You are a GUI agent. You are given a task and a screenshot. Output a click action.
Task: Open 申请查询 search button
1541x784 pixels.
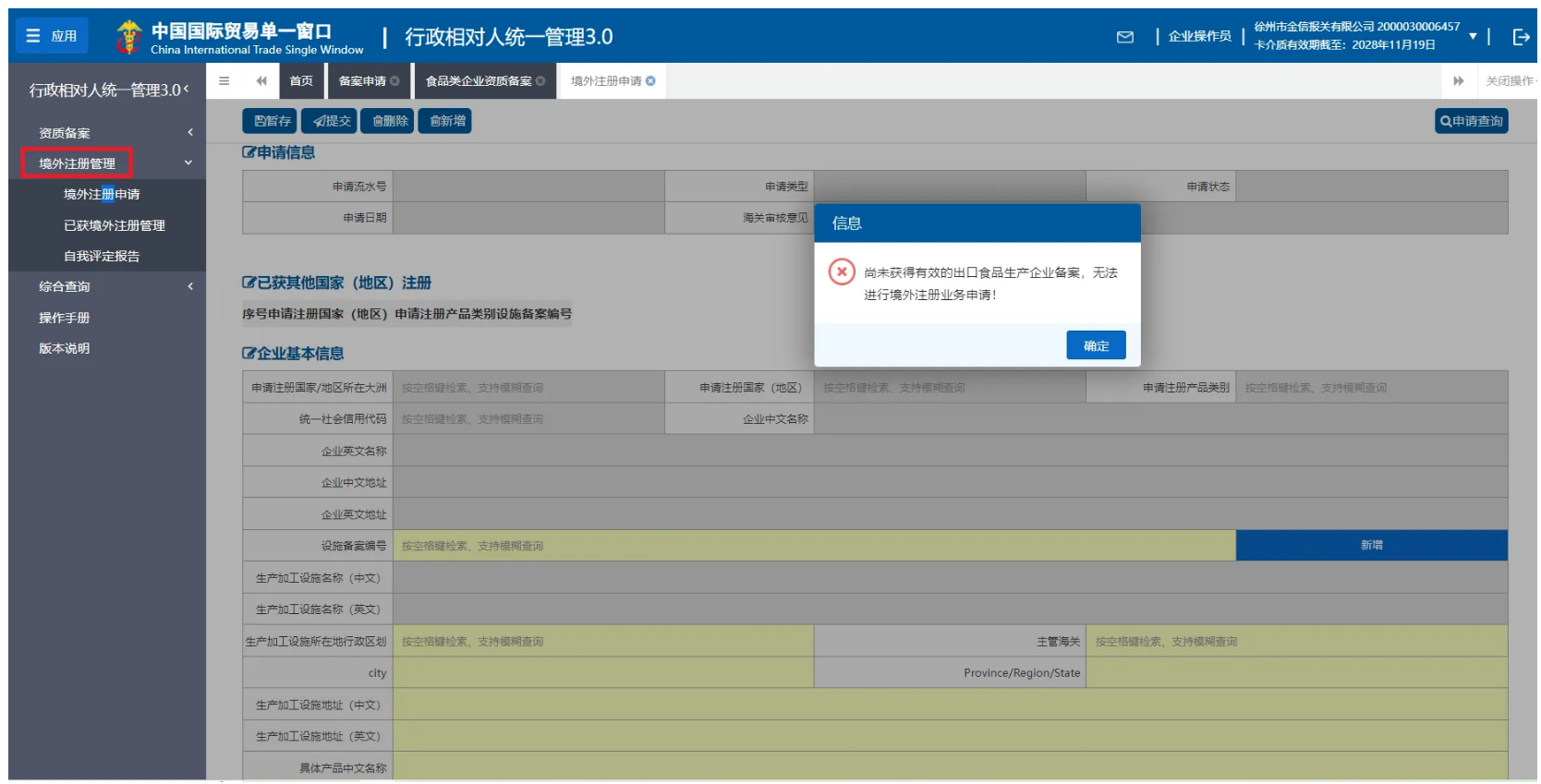[1472, 121]
